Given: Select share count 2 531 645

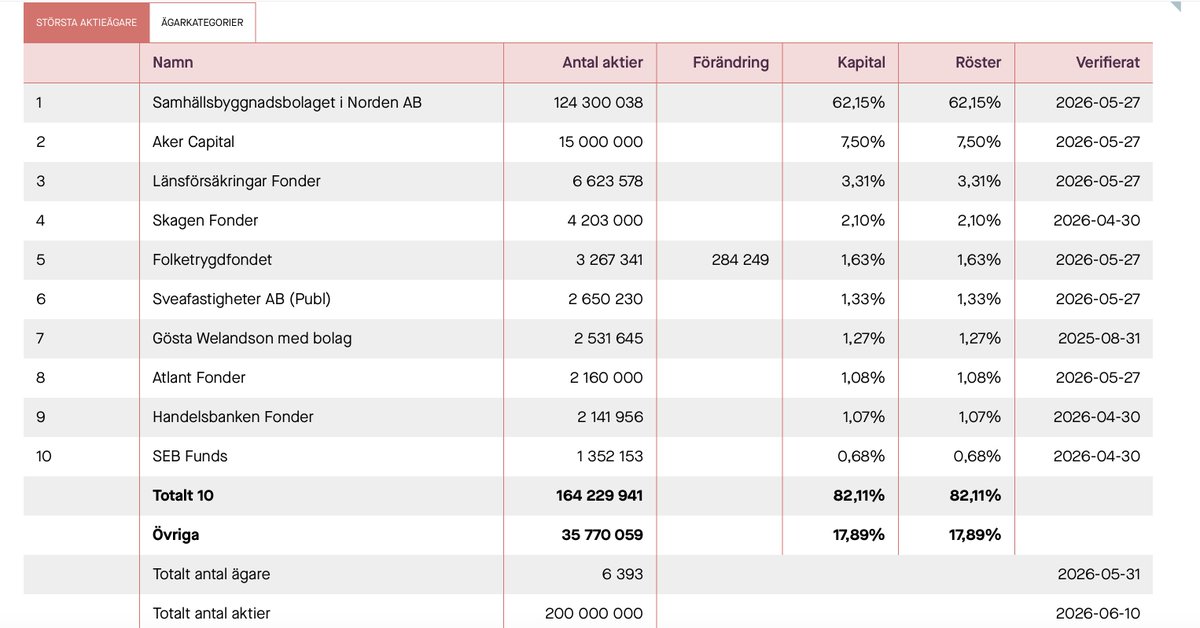Looking at the screenshot, I should point(608,338).
